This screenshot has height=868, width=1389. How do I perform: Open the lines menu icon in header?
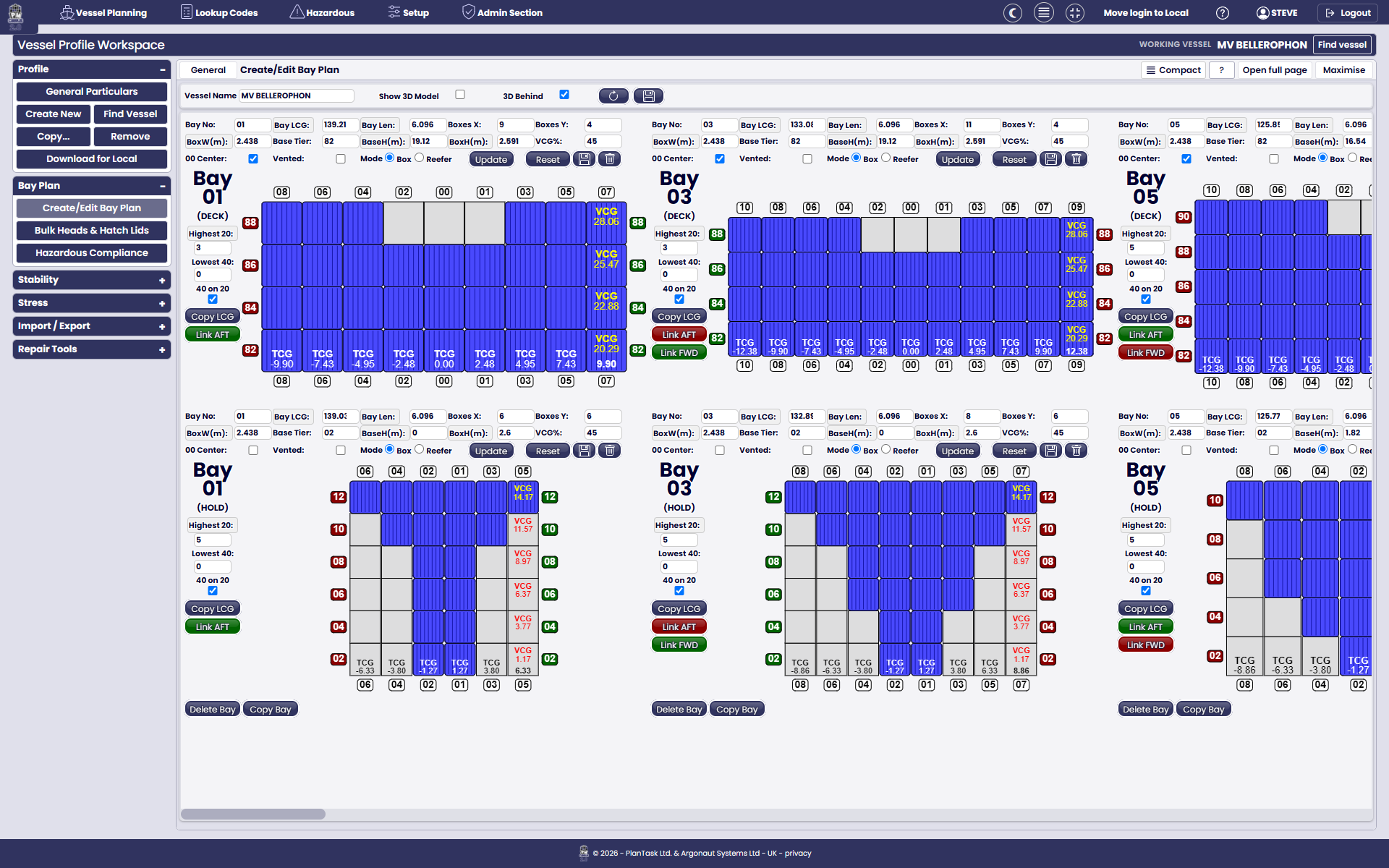[x=1044, y=12]
